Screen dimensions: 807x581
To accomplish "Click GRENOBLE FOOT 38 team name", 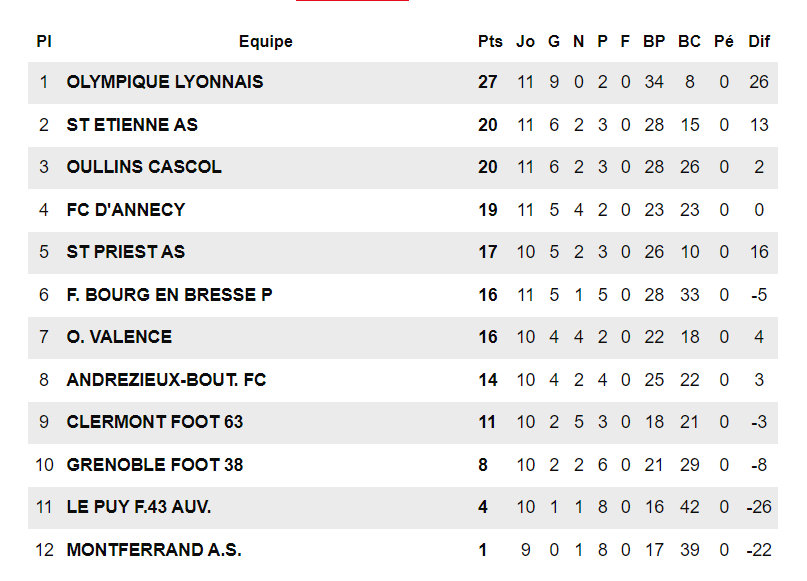I will pyautogui.click(x=155, y=465).
